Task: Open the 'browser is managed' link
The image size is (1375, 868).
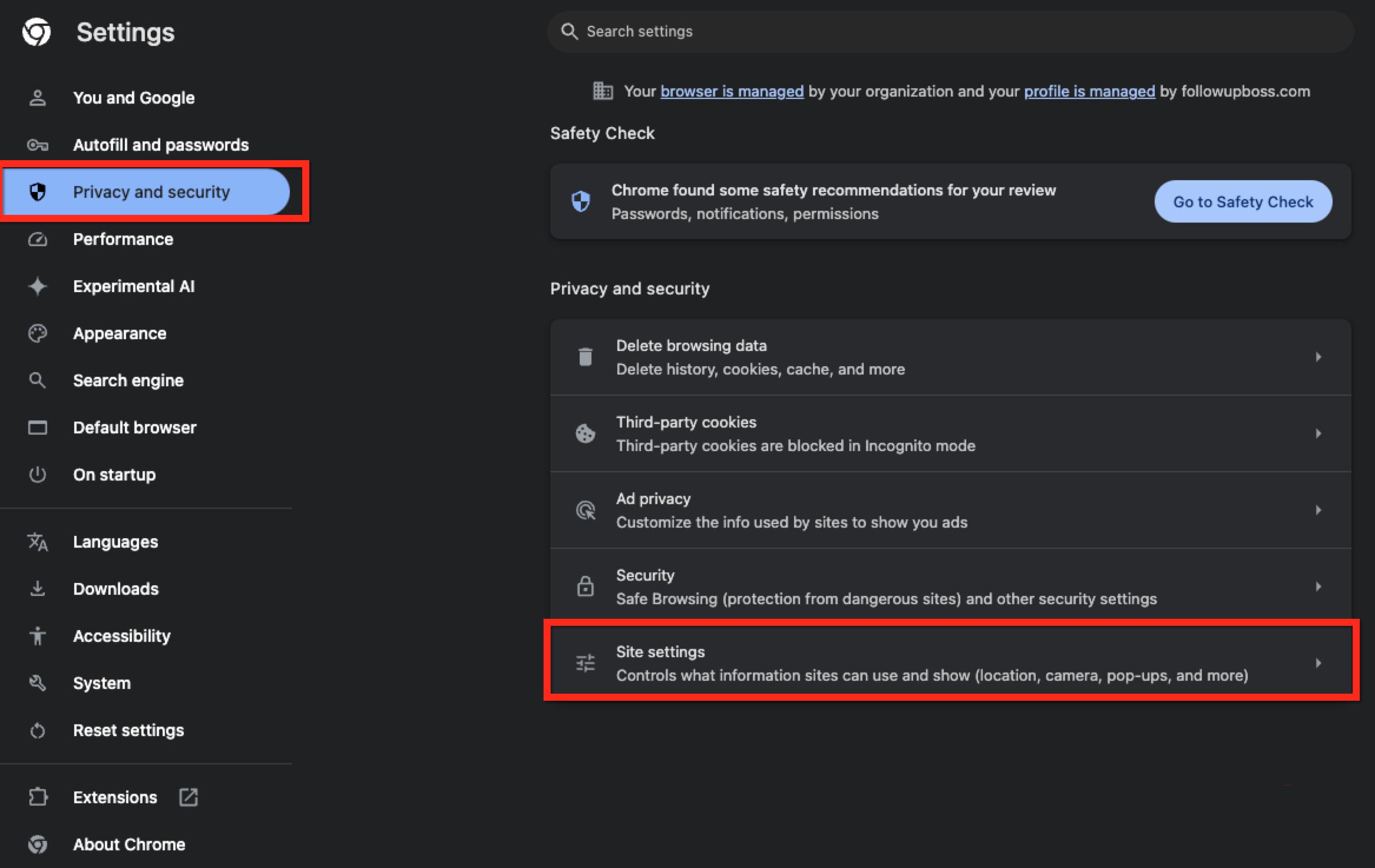Action: click(732, 91)
